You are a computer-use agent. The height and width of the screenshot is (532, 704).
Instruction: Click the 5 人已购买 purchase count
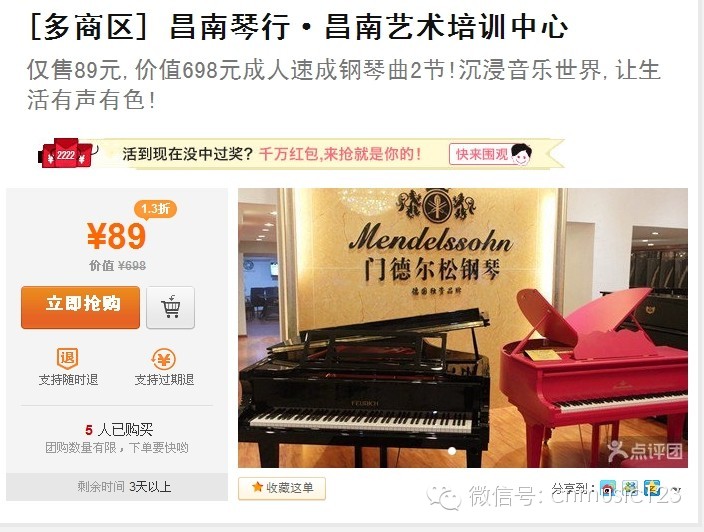[119, 430]
